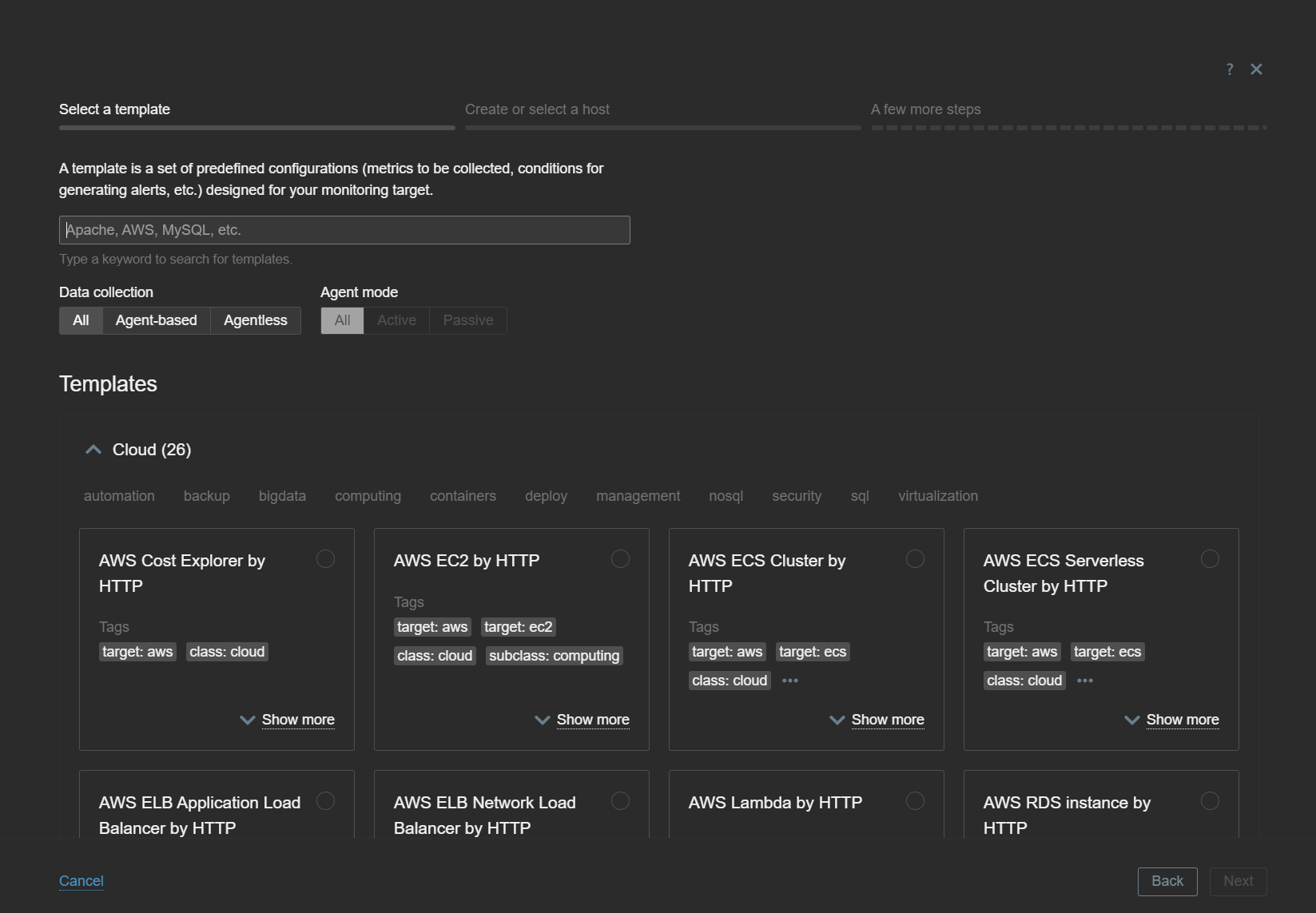
Task: Select AWS RDS instance by HTTP radio button
Action: pyautogui.click(x=1210, y=801)
